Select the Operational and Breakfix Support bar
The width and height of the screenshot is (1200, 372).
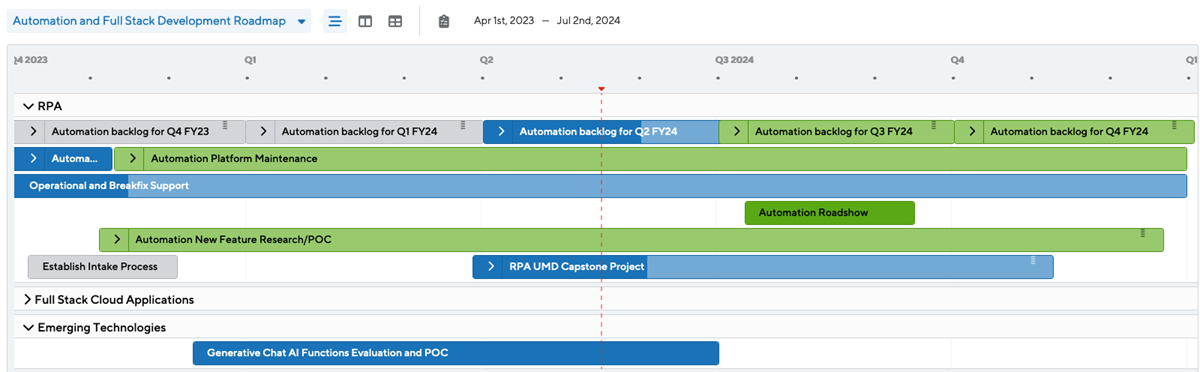600,186
